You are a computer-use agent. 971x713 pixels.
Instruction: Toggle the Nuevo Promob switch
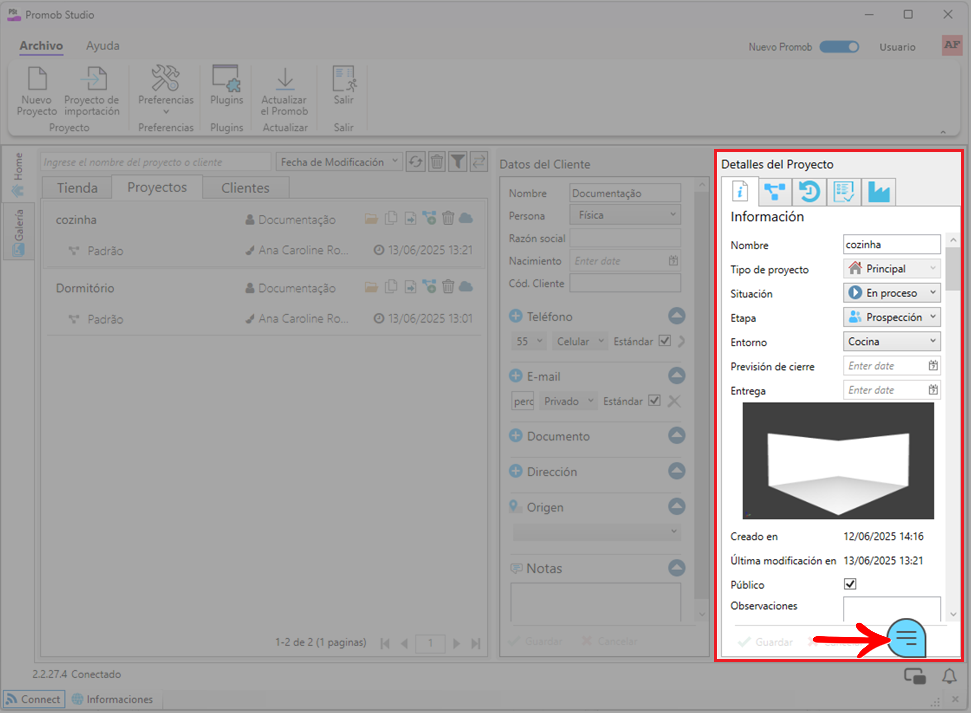[839, 46]
